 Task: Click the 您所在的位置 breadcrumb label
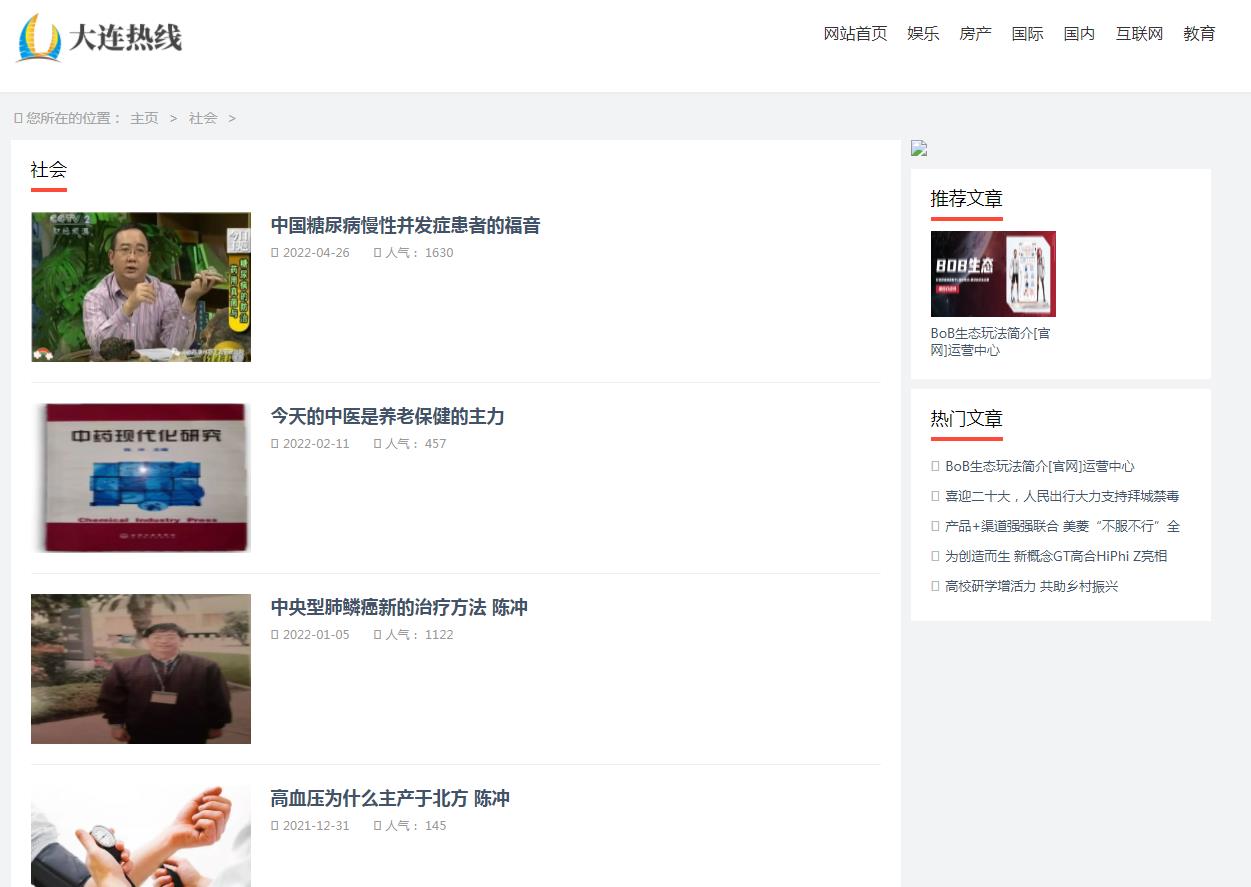coord(73,118)
